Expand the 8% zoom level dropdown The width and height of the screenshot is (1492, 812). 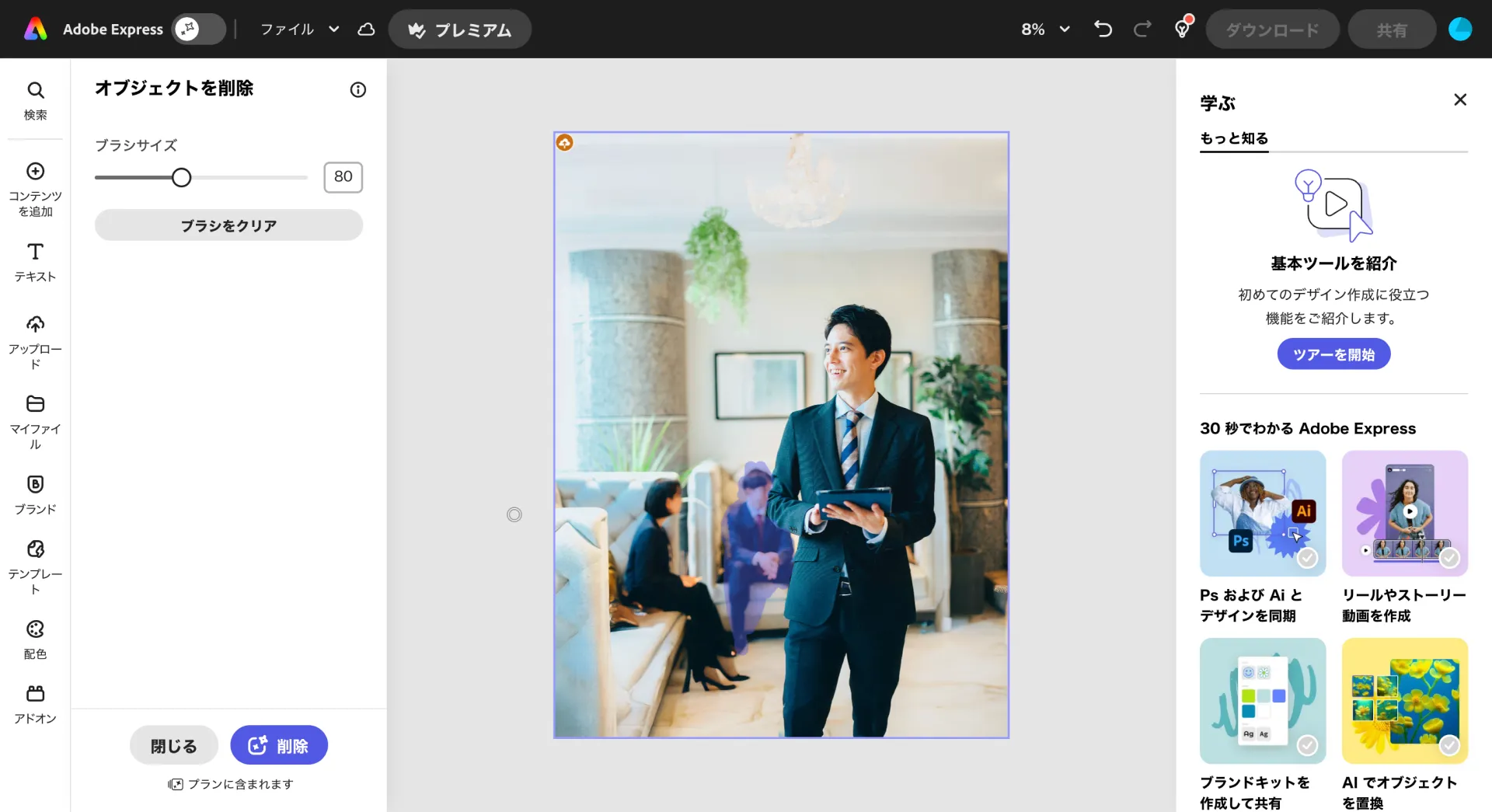1045,30
